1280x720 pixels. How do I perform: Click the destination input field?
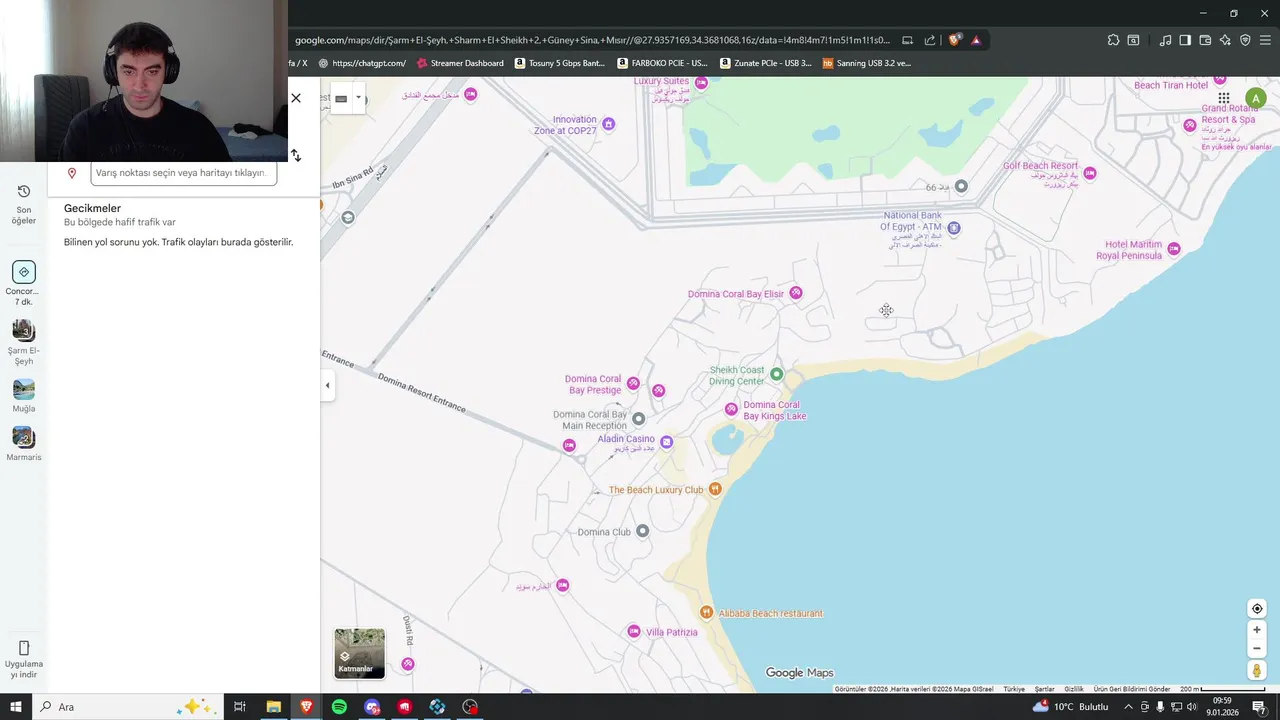click(x=183, y=173)
